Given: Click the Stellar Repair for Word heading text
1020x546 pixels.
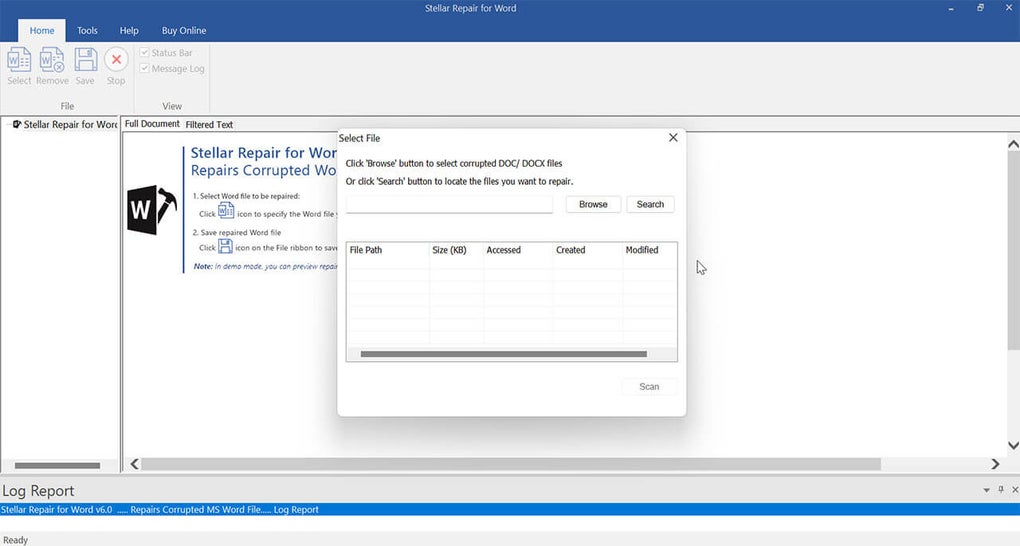Looking at the screenshot, I should (x=263, y=153).
